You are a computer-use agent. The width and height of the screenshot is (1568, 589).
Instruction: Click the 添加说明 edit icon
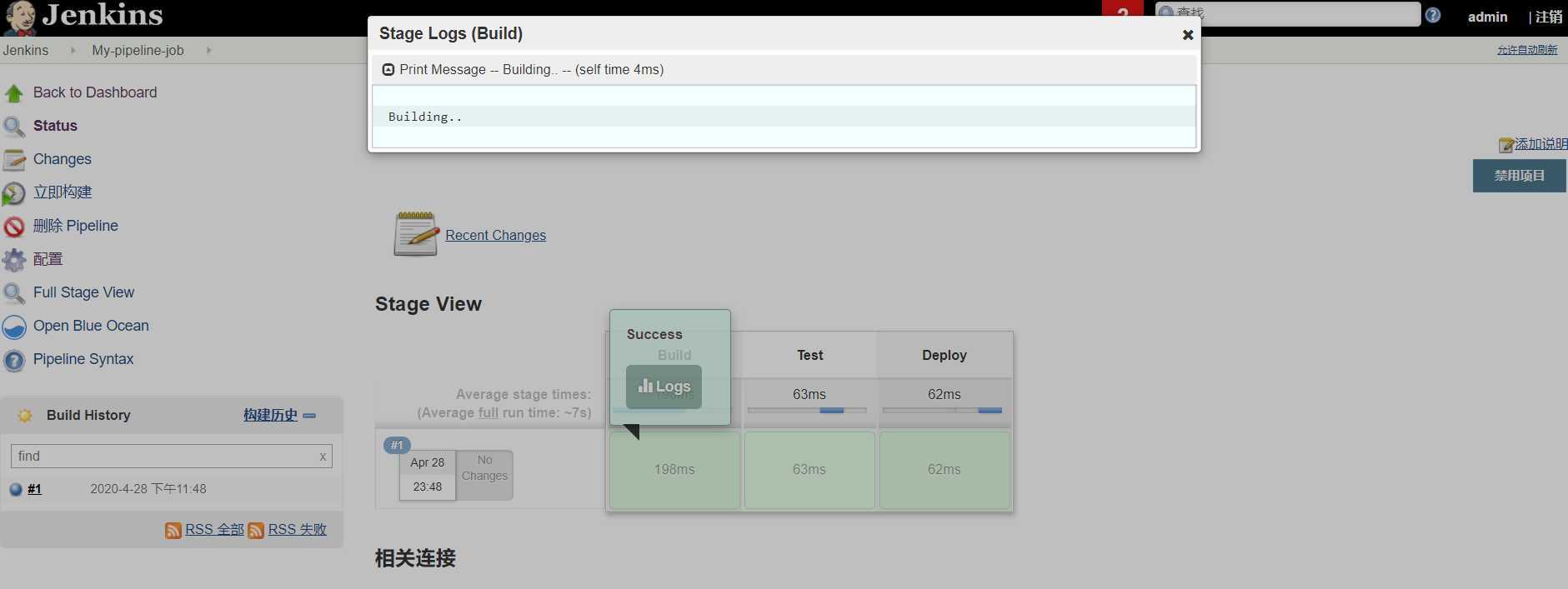(1505, 145)
